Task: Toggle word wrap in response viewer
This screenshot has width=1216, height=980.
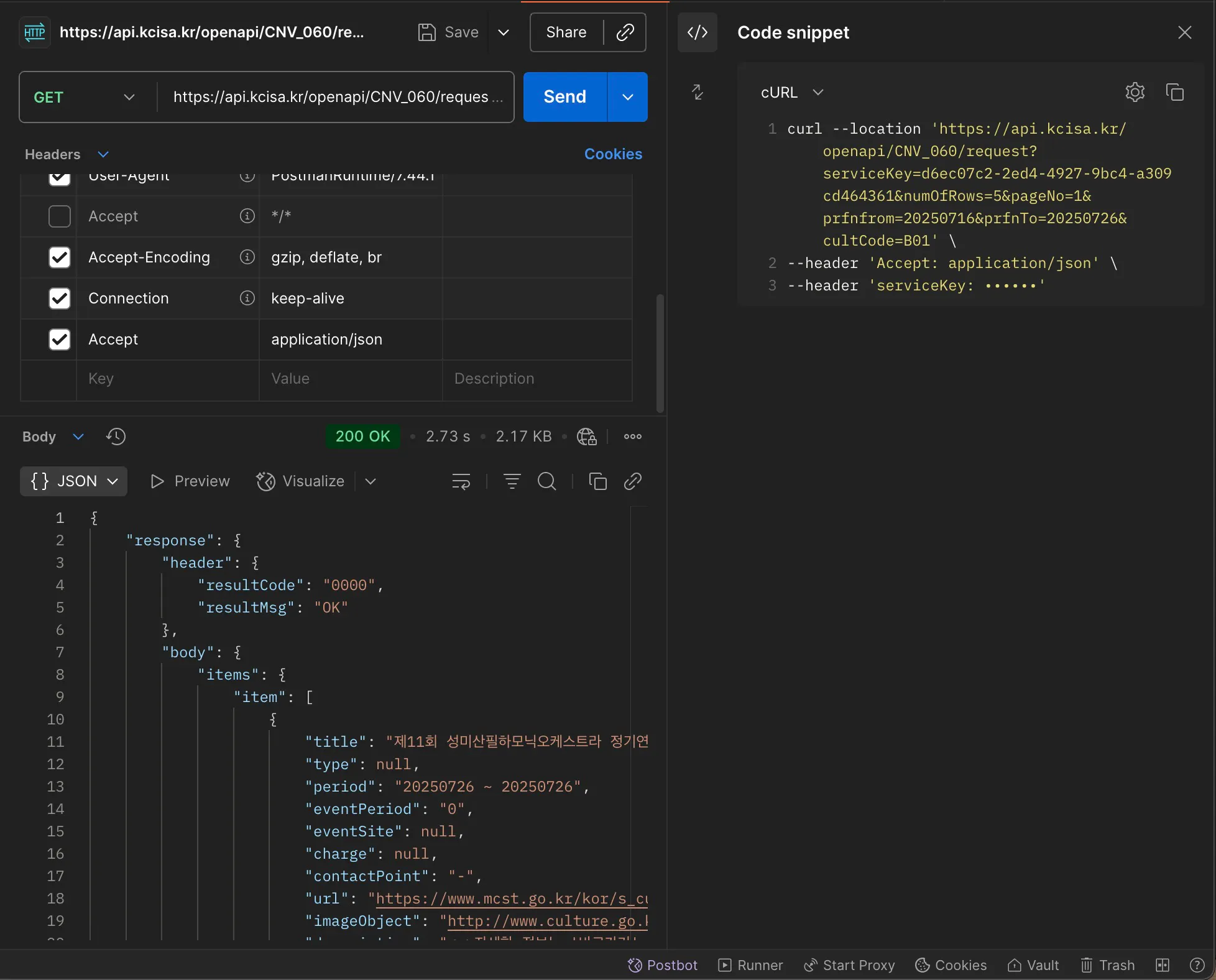Action: point(461,481)
